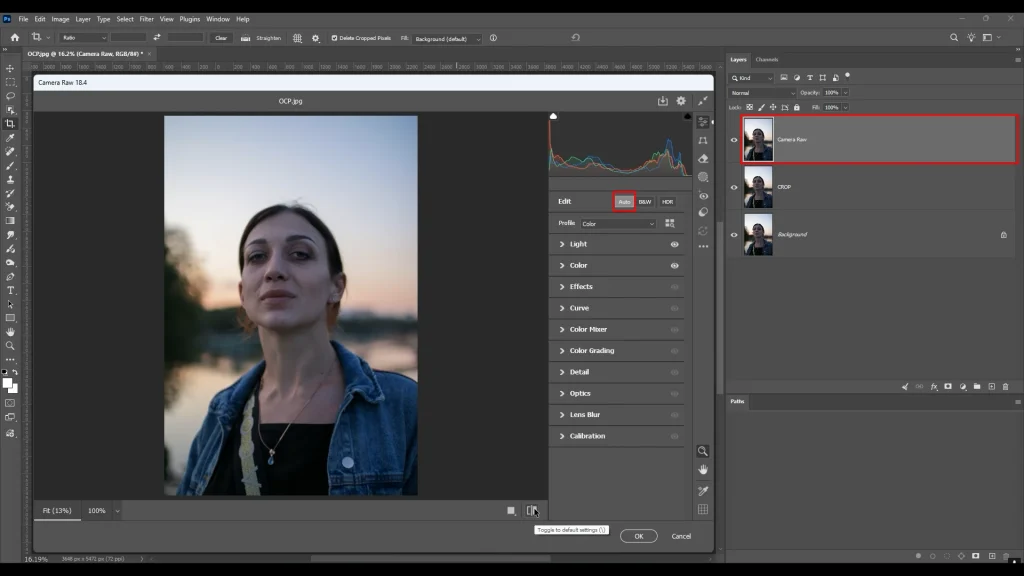
Task: Open the Layer menu
Action: (x=83, y=19)
